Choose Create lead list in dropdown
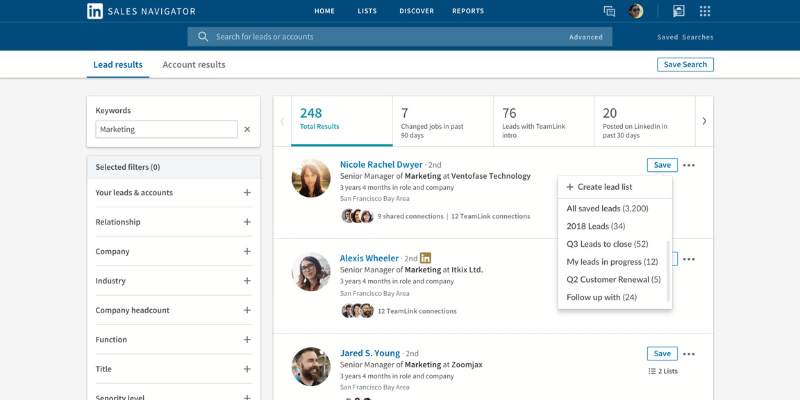This screenshot has height=400, width=800. (615, 187)
